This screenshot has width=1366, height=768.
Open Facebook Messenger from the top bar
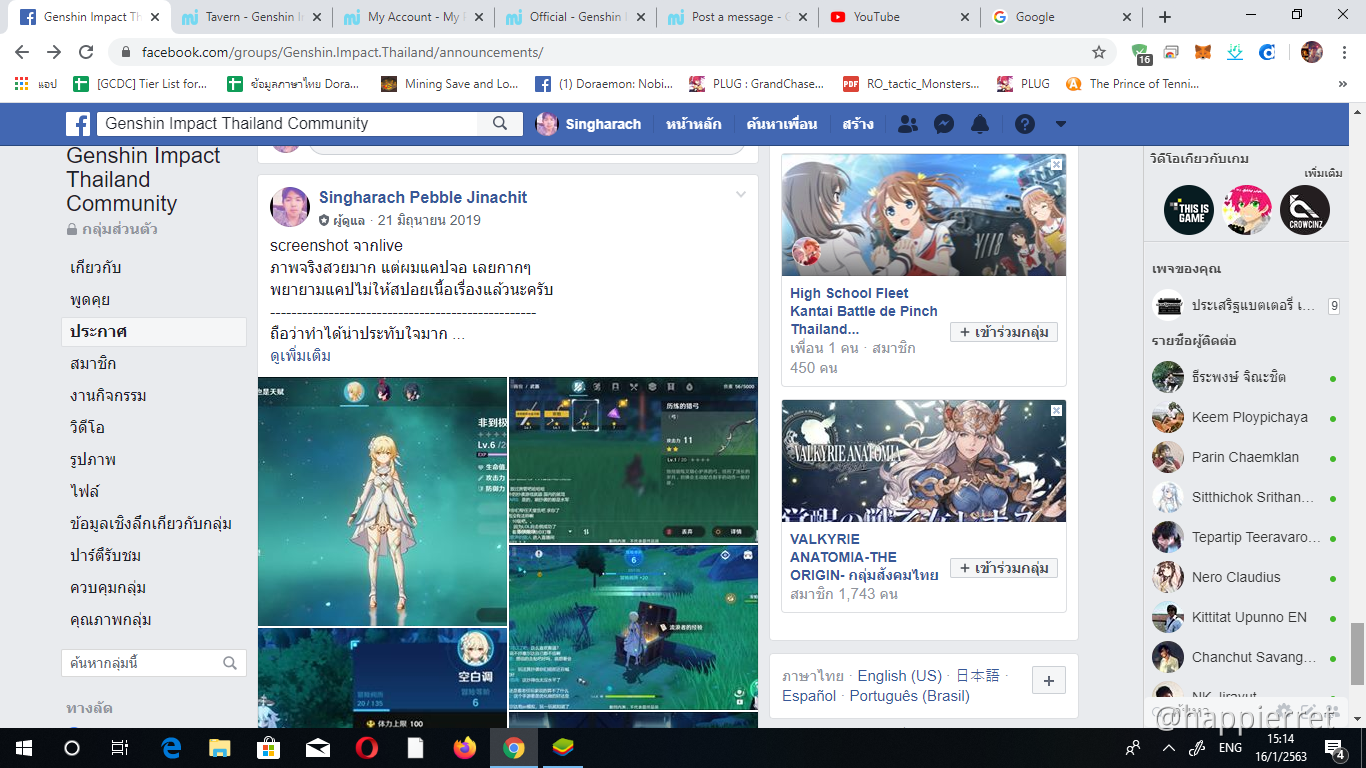click(x=942, y=123)
